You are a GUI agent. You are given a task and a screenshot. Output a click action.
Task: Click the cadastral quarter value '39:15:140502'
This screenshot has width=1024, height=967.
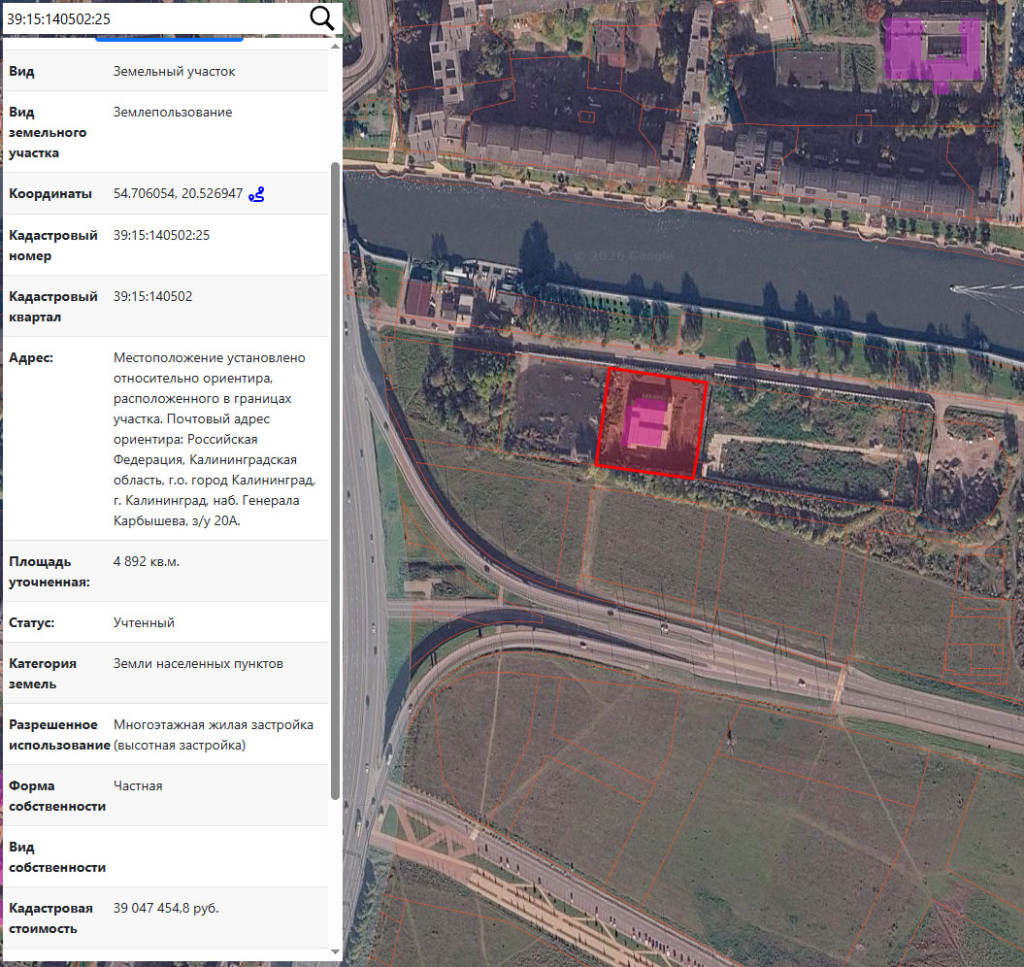point(153,296)
